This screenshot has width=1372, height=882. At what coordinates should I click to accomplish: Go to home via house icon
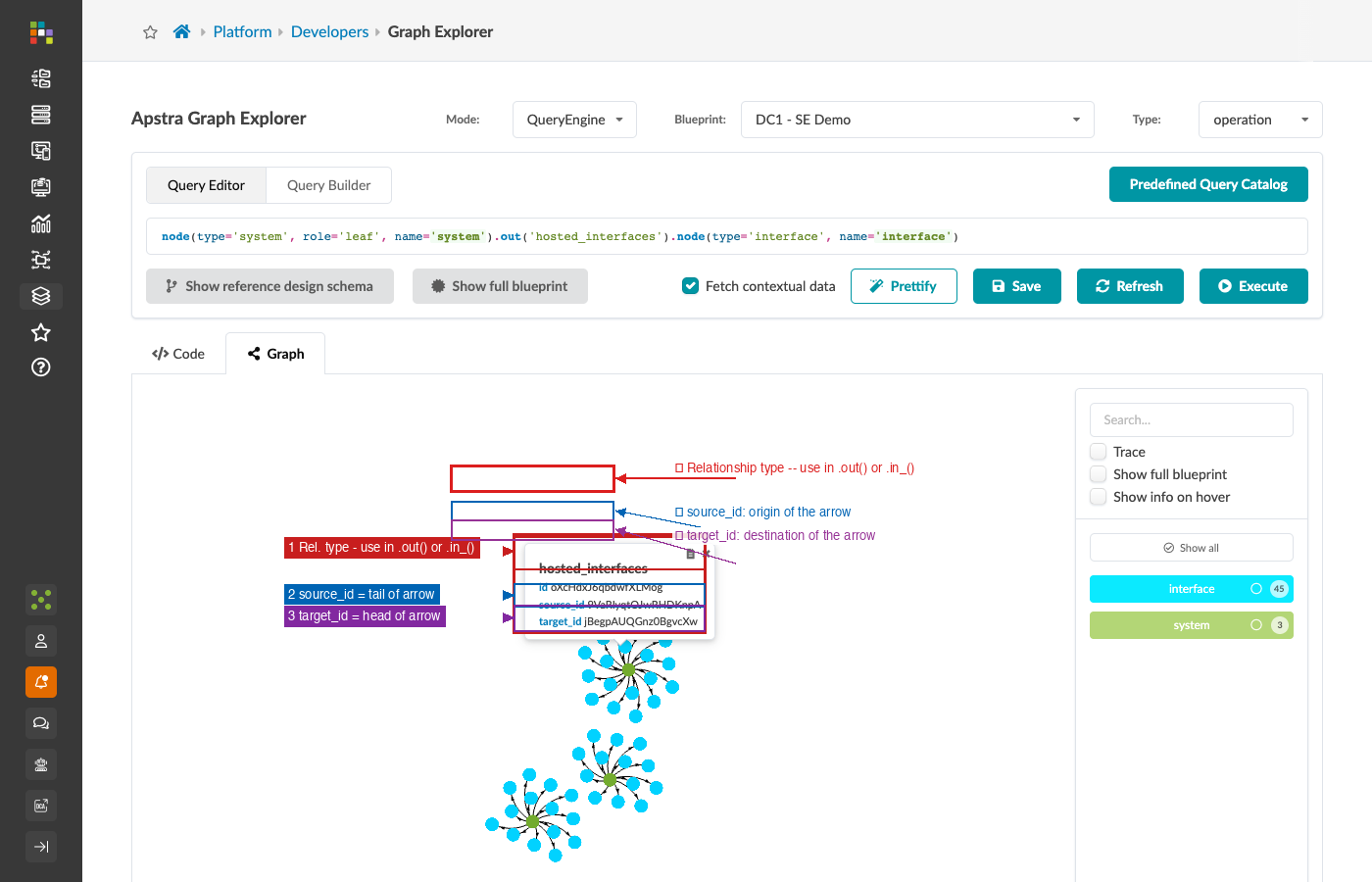pos(181,31)
